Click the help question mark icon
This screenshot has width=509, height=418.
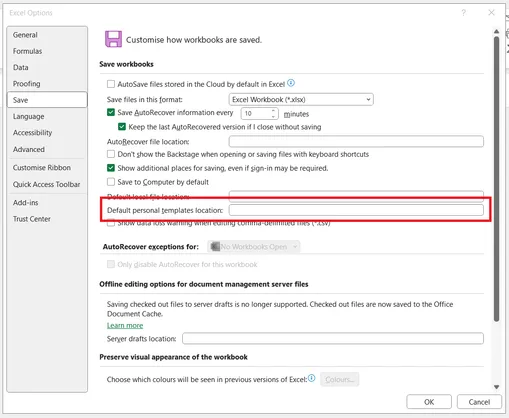point(463,13)
